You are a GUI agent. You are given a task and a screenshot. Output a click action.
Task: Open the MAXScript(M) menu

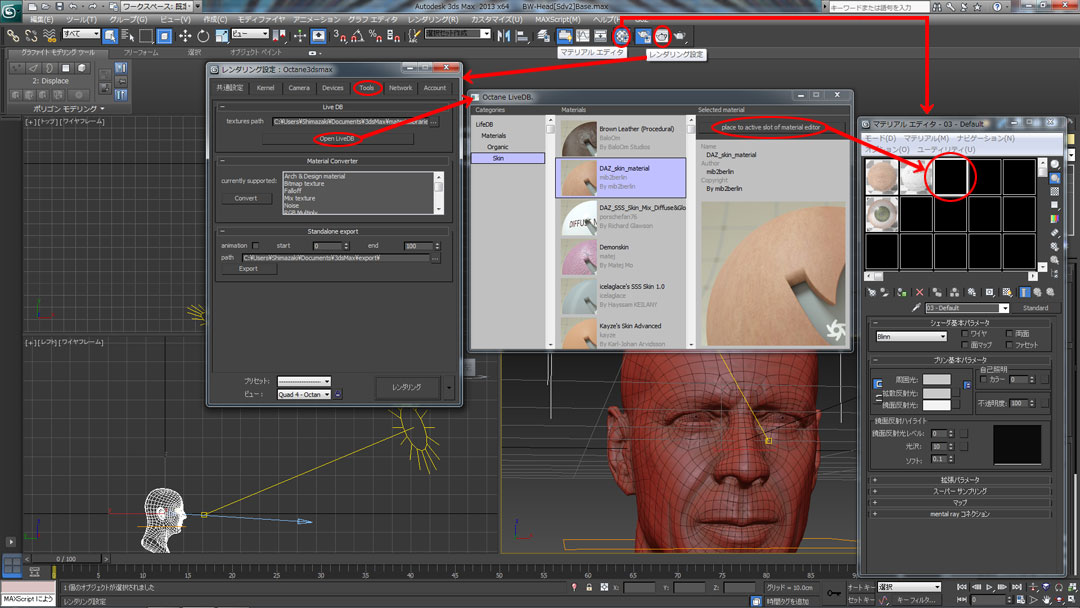coord(557,19)
